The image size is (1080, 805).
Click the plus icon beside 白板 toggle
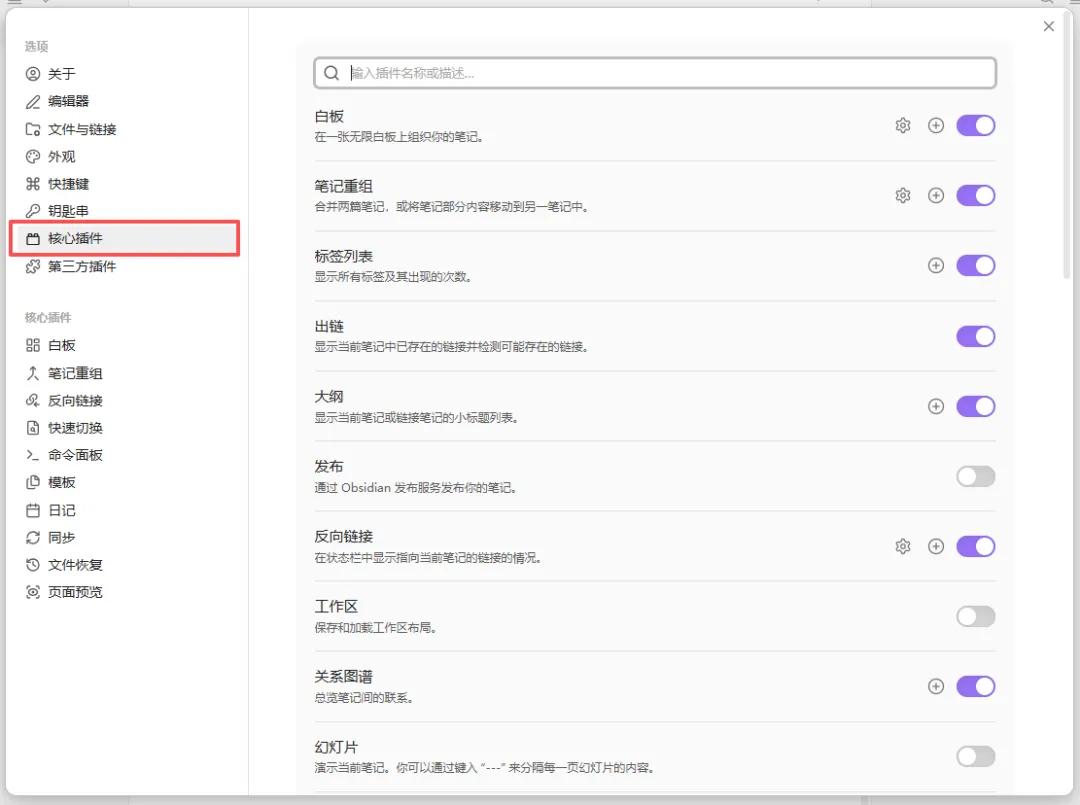(x=935, y=125)
